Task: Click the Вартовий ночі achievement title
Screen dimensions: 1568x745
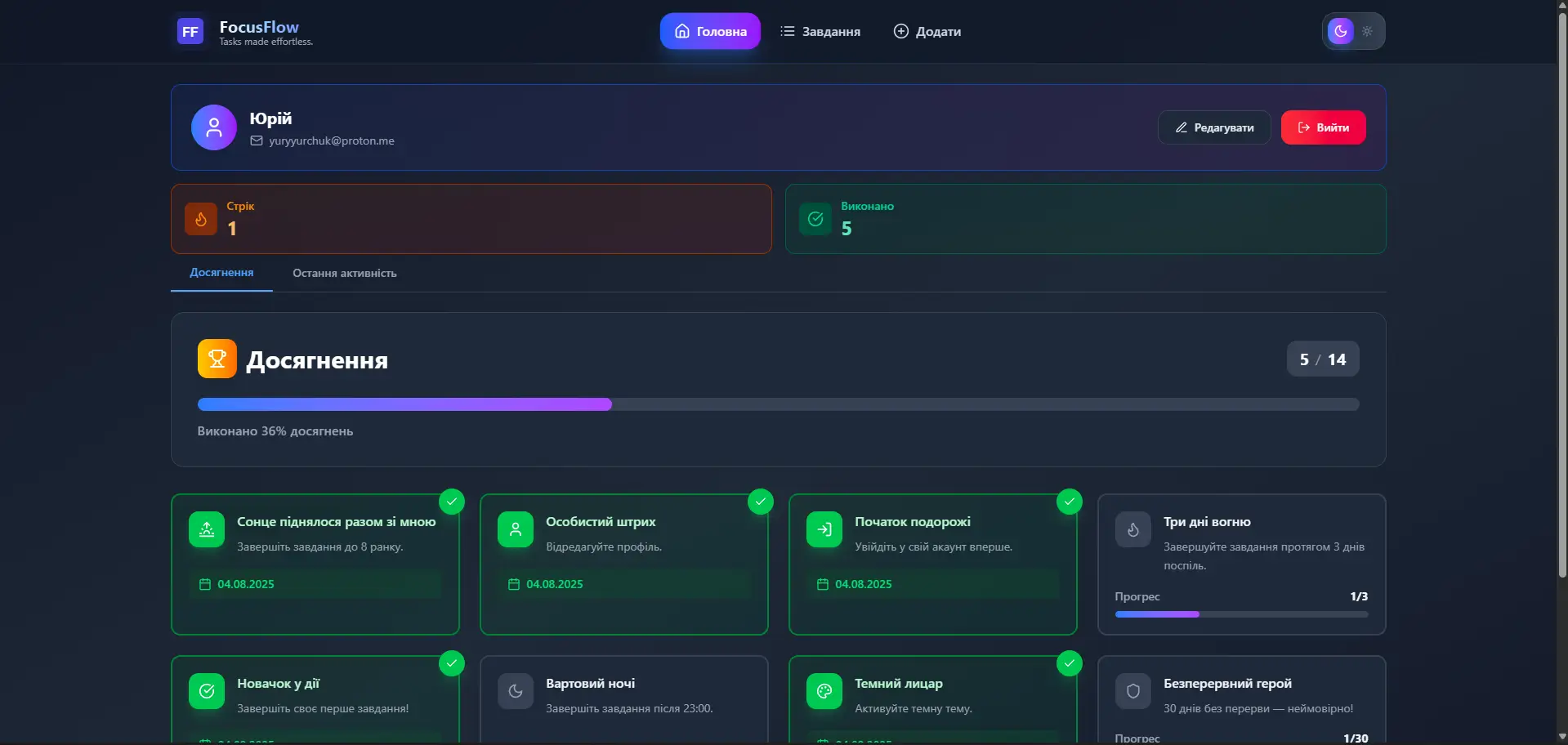Action: [590, 683]
